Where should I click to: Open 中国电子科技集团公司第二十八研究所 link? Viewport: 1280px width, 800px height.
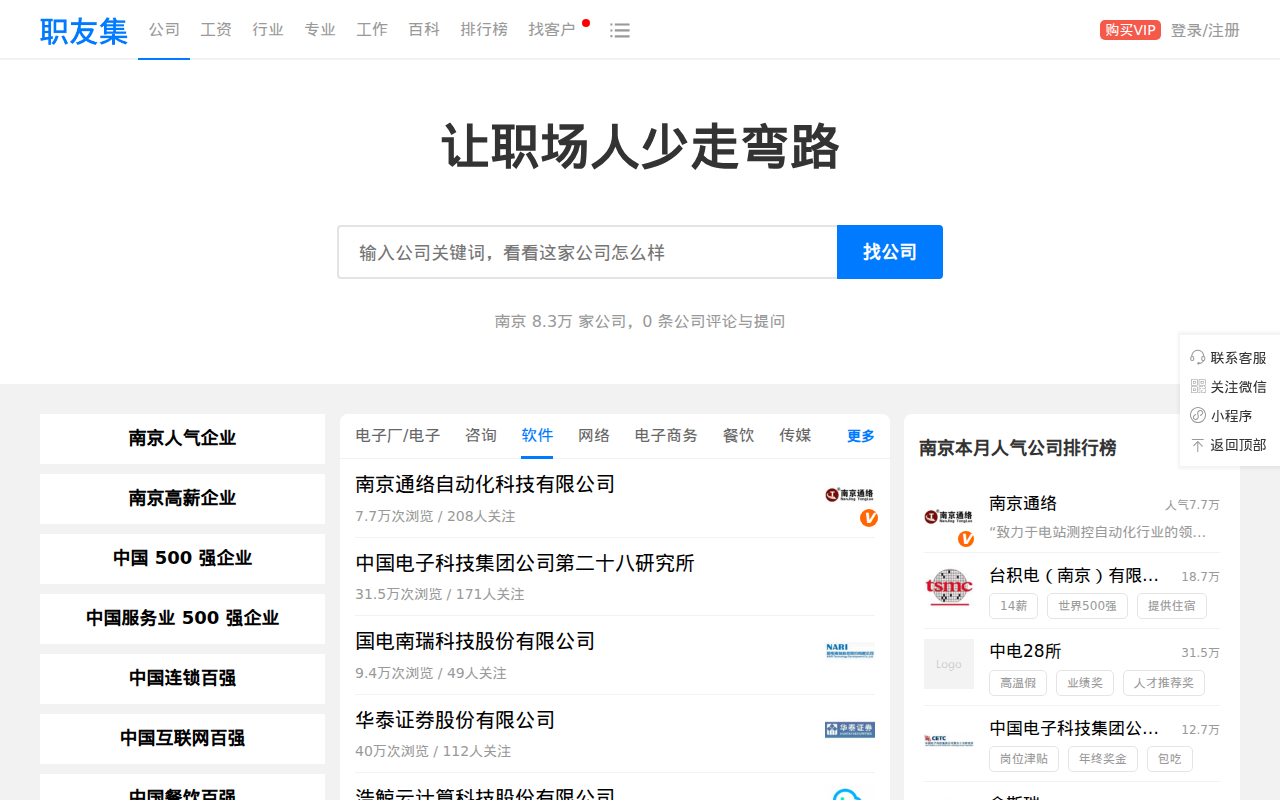pyautogui.click(x=525, y=563)
